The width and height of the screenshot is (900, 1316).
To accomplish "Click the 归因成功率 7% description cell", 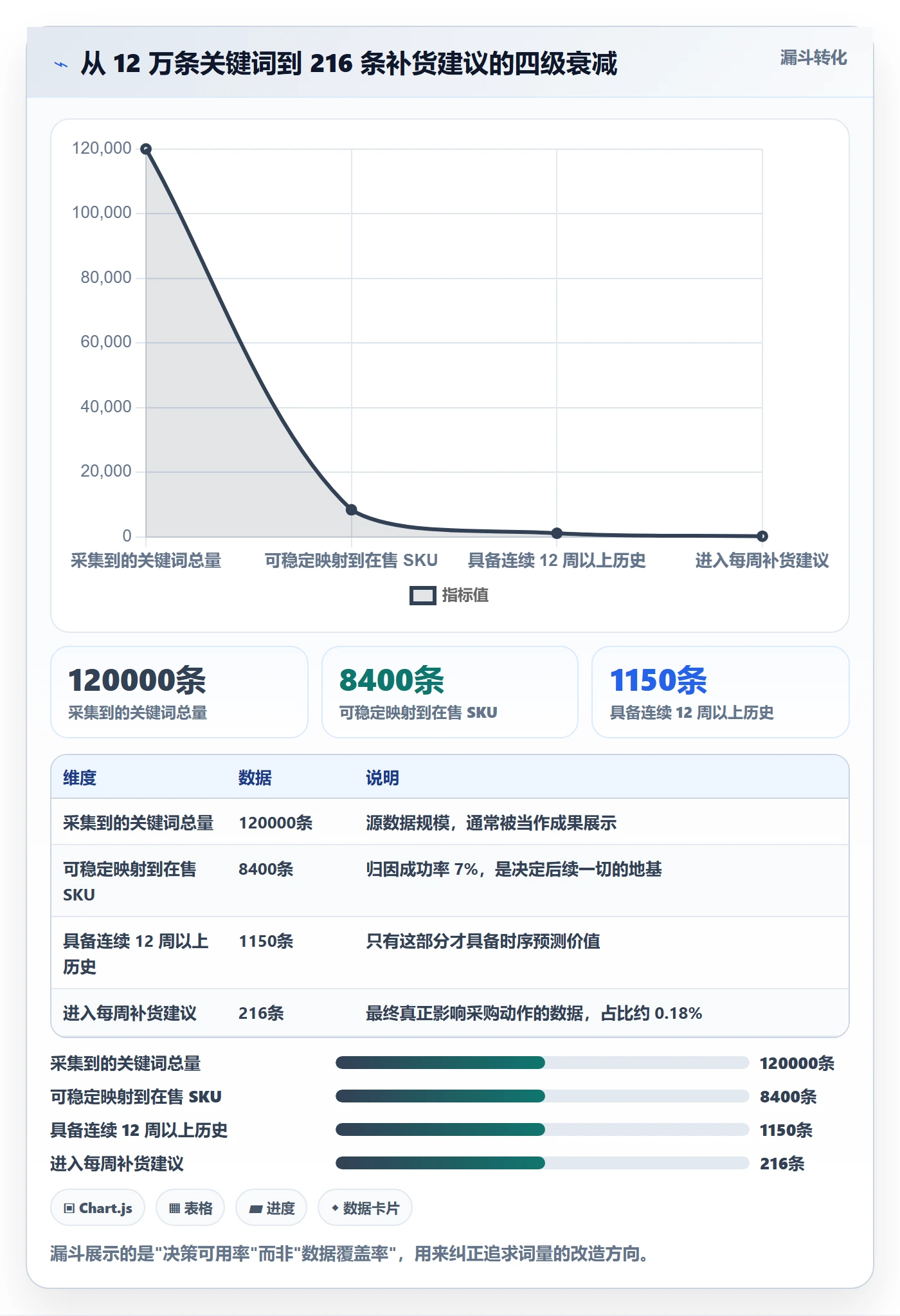I will [x=514, y=869].
